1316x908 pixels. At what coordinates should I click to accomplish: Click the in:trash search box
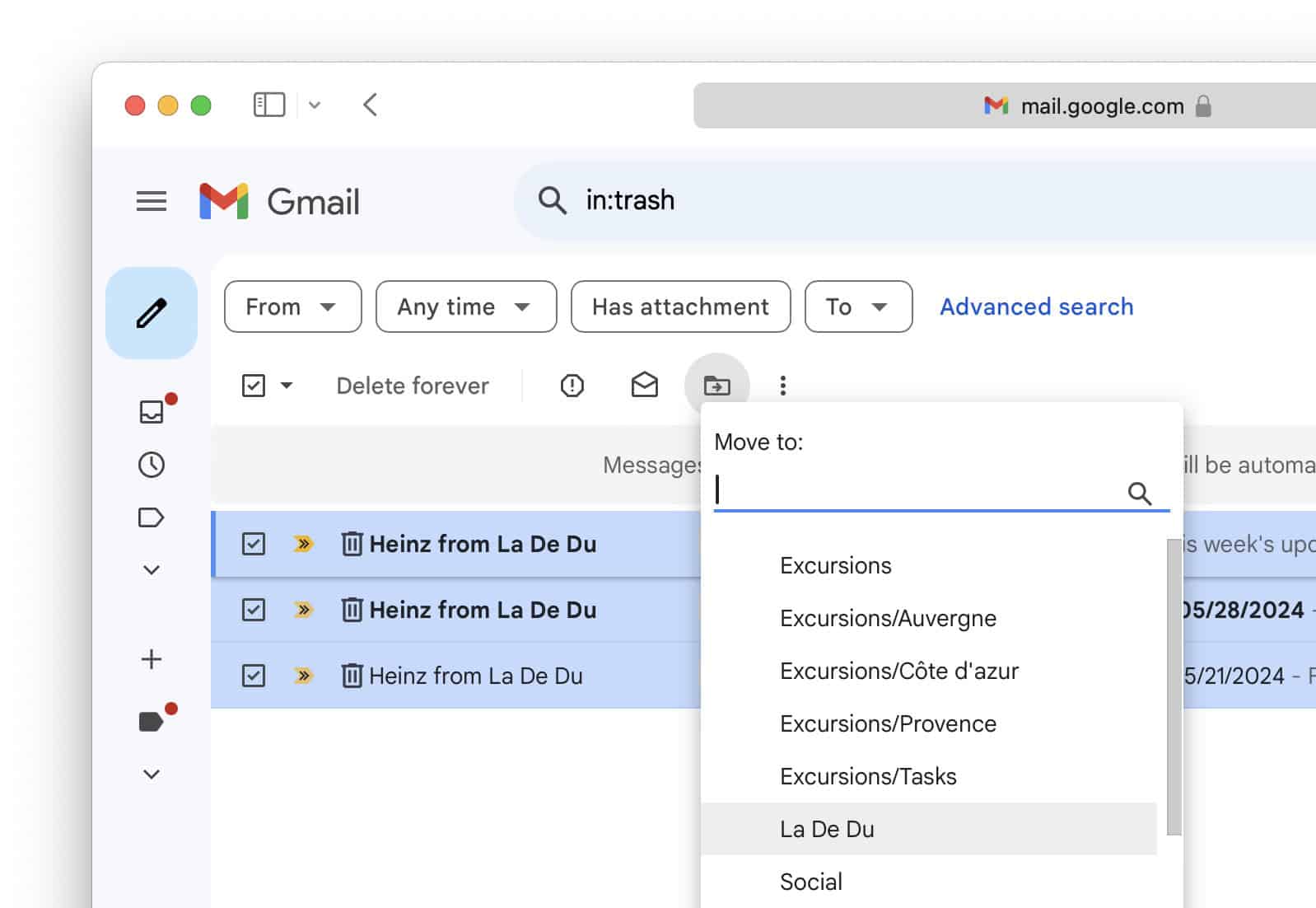pyautogui.click(x=914, y=200)
